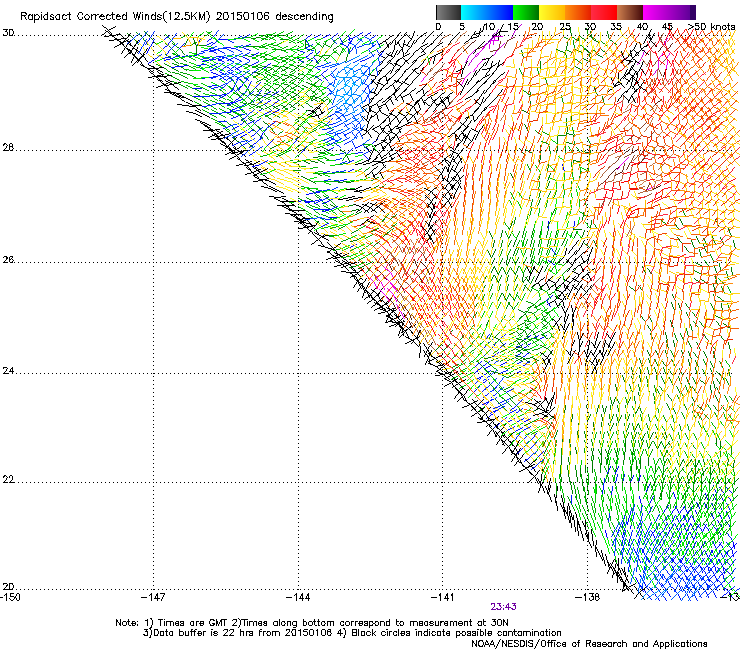Click the latitude label '28'
The width and height of the screenshot is (740, 650).
pyautogui.click(x=8, y=148)
